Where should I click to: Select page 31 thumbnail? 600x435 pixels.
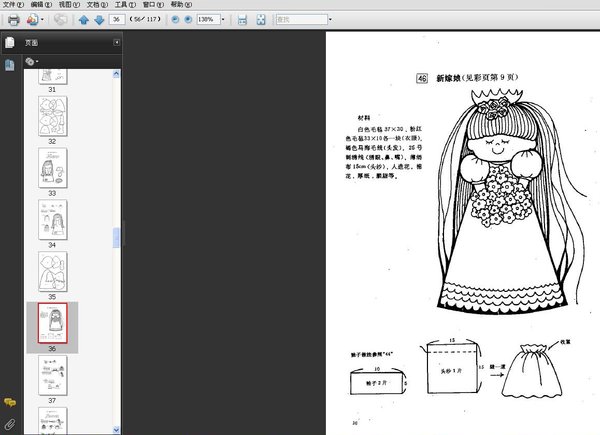(53, 77)
